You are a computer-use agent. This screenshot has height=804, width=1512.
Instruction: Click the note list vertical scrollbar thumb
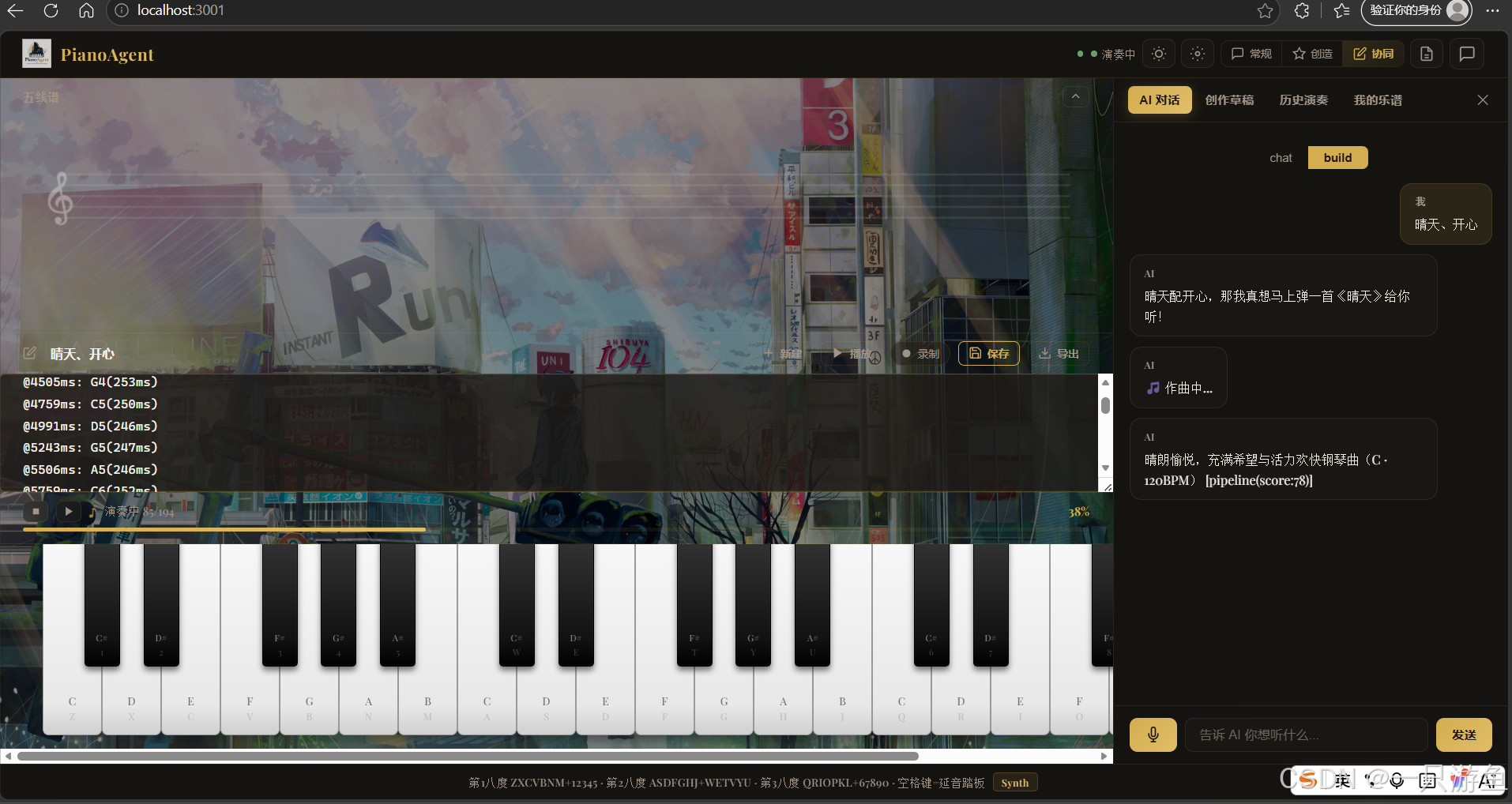click(x=1106, y=405)
